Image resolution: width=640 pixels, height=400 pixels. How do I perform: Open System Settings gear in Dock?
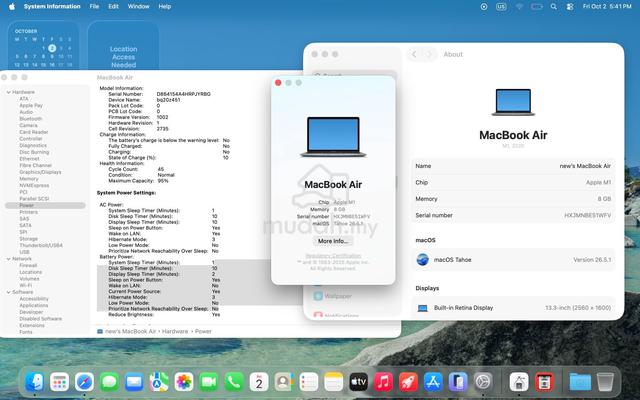tap(483, 382)
